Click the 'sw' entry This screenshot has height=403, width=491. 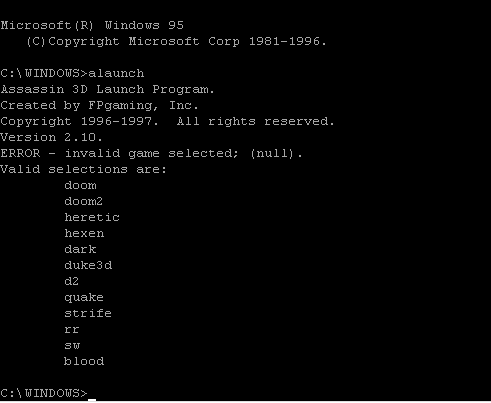click(x=72, y=346)
